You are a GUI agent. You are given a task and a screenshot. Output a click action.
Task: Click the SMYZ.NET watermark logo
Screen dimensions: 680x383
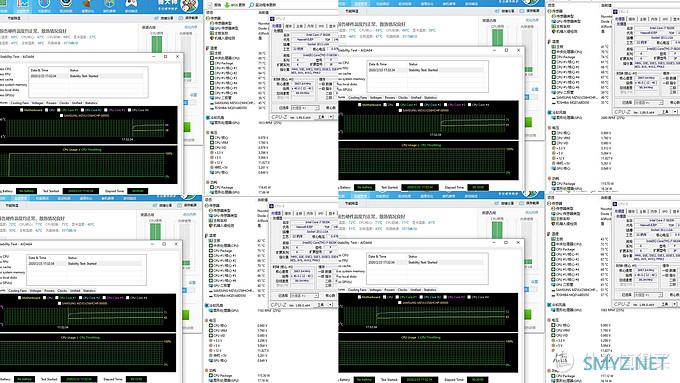624,363
